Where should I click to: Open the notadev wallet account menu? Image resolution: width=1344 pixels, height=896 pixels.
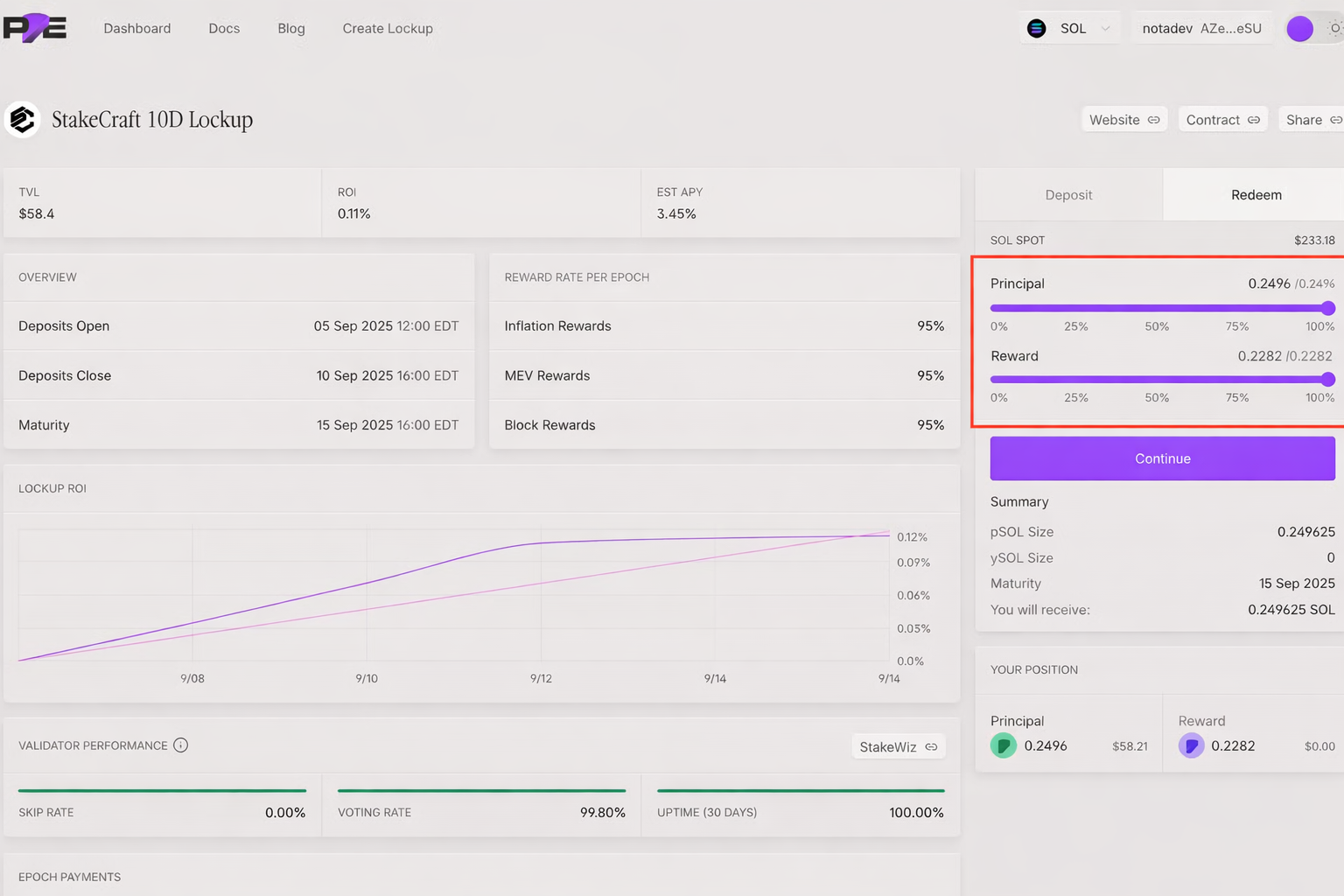pos(1200,28)
